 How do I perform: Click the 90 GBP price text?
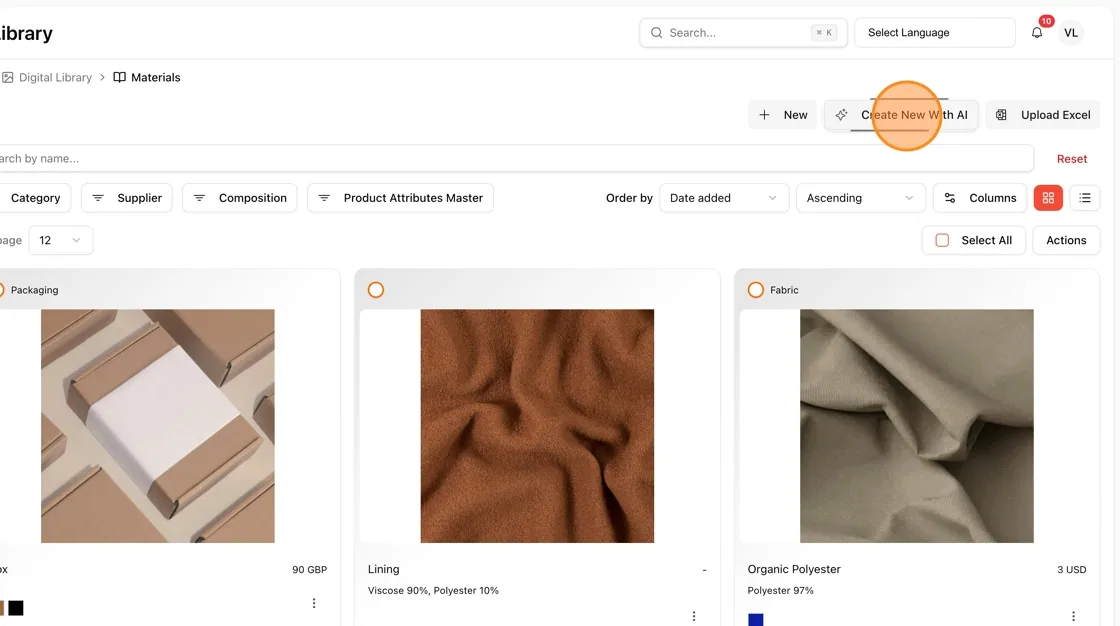(x=309, y=570)
